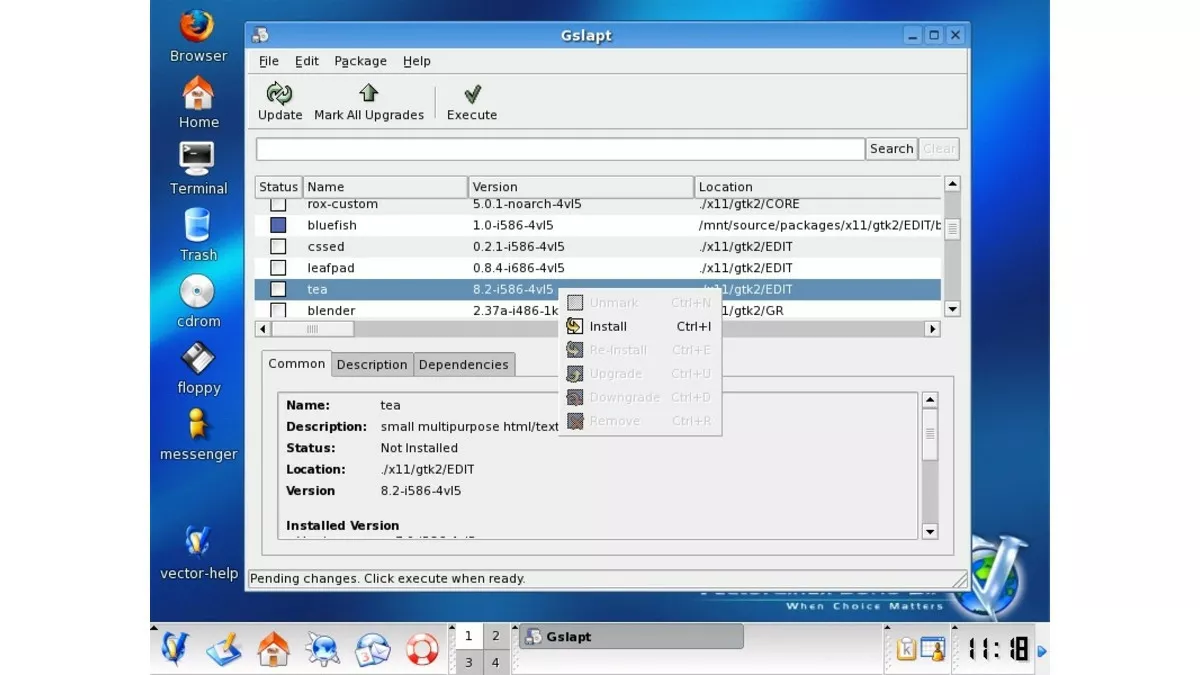
Task: Sort by the Location column header
Action: point(818,187)
